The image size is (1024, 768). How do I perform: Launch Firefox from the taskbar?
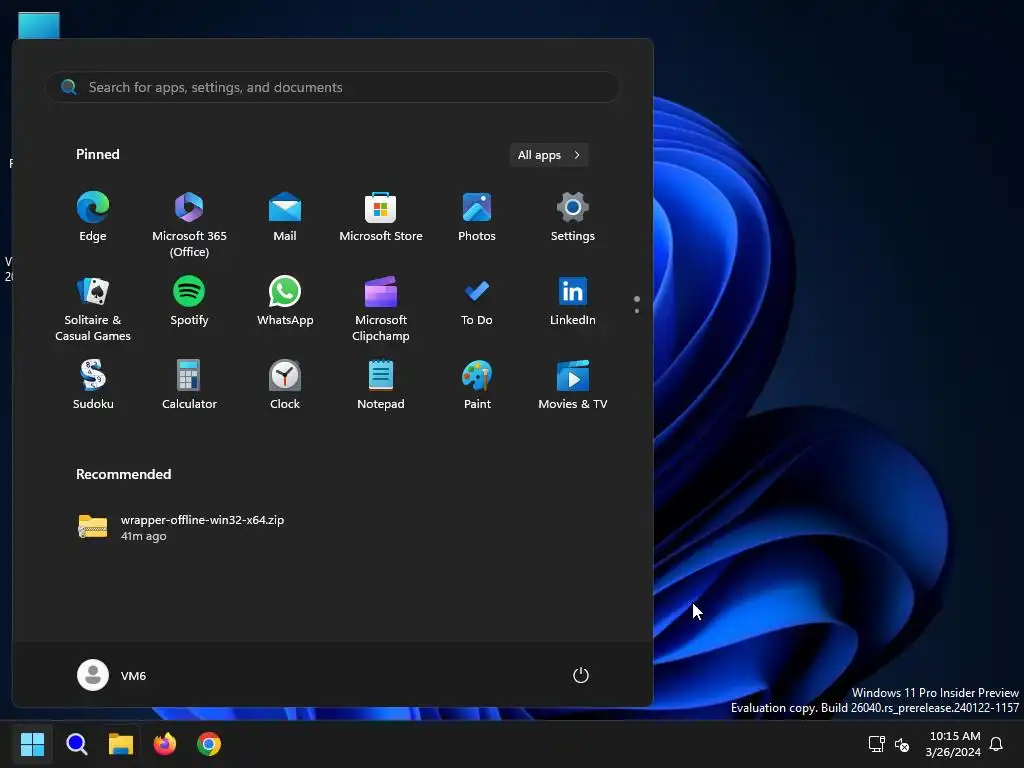[165, 744]
